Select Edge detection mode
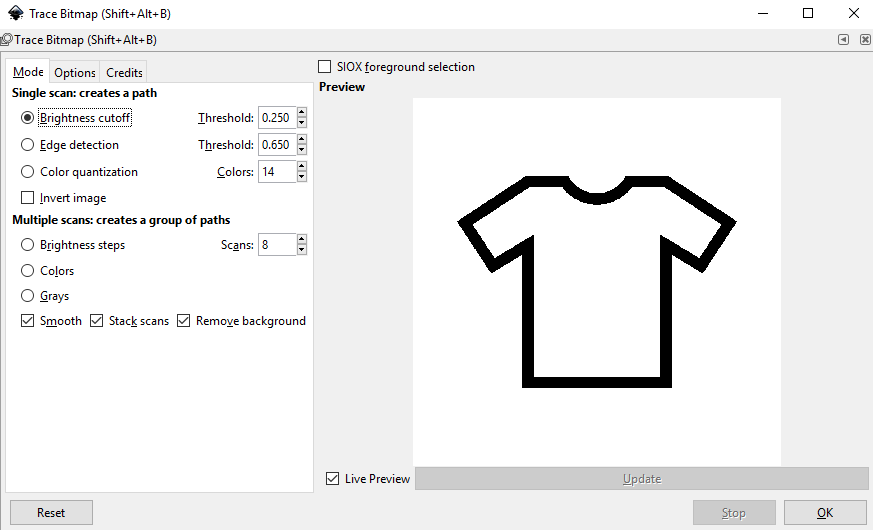Screen dimensions: 873x530 [27, 145]
